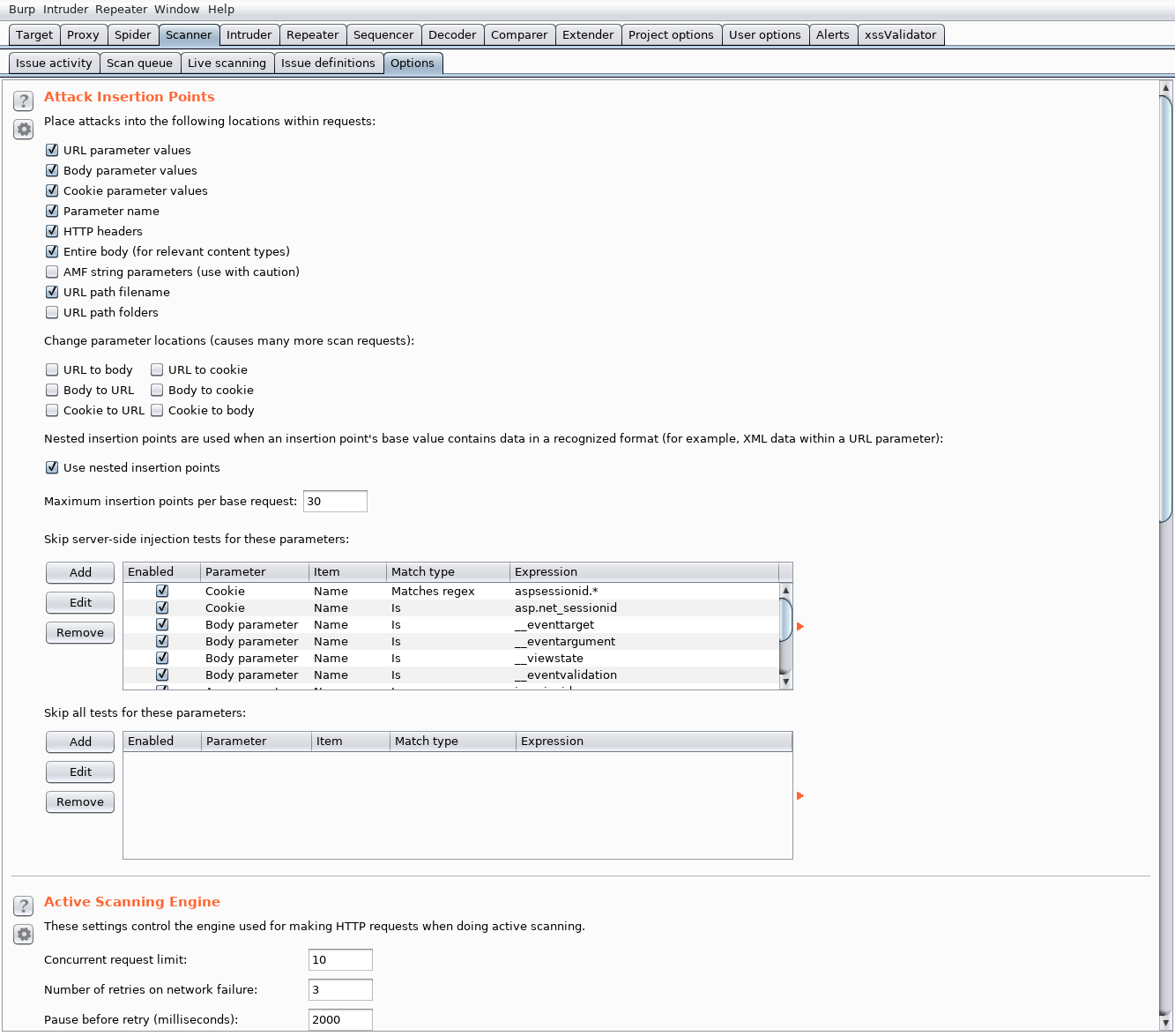Viewport: 1175px width, 1036px height.
Task: Click Maximum insertion points input field
Action: coord(335,502)
